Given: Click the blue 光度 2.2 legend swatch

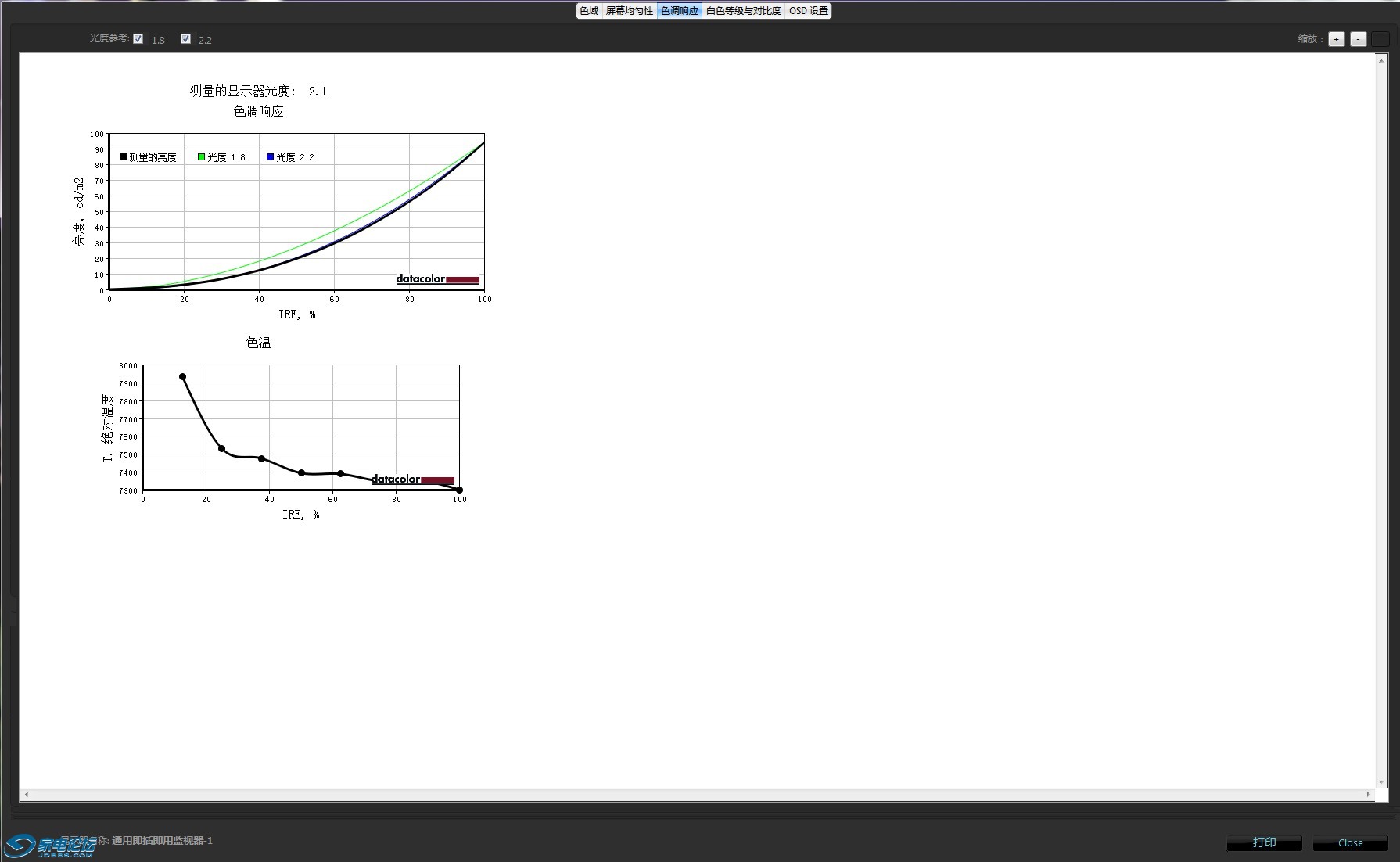Looking at the screenshot, I should (x=270, y=157).
